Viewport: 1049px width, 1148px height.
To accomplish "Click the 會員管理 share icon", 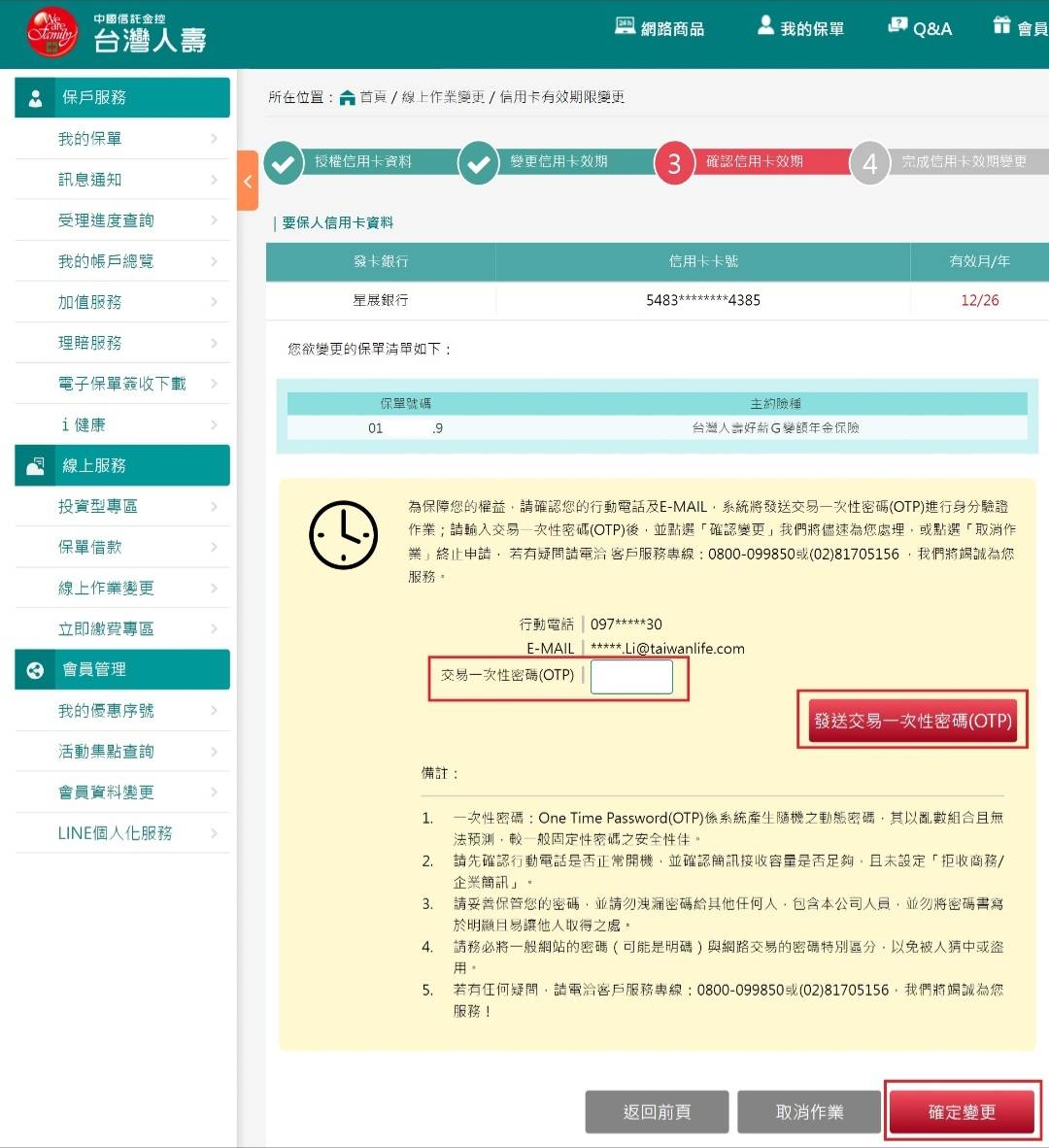I will pyautogui.click(x=35, y=671).
